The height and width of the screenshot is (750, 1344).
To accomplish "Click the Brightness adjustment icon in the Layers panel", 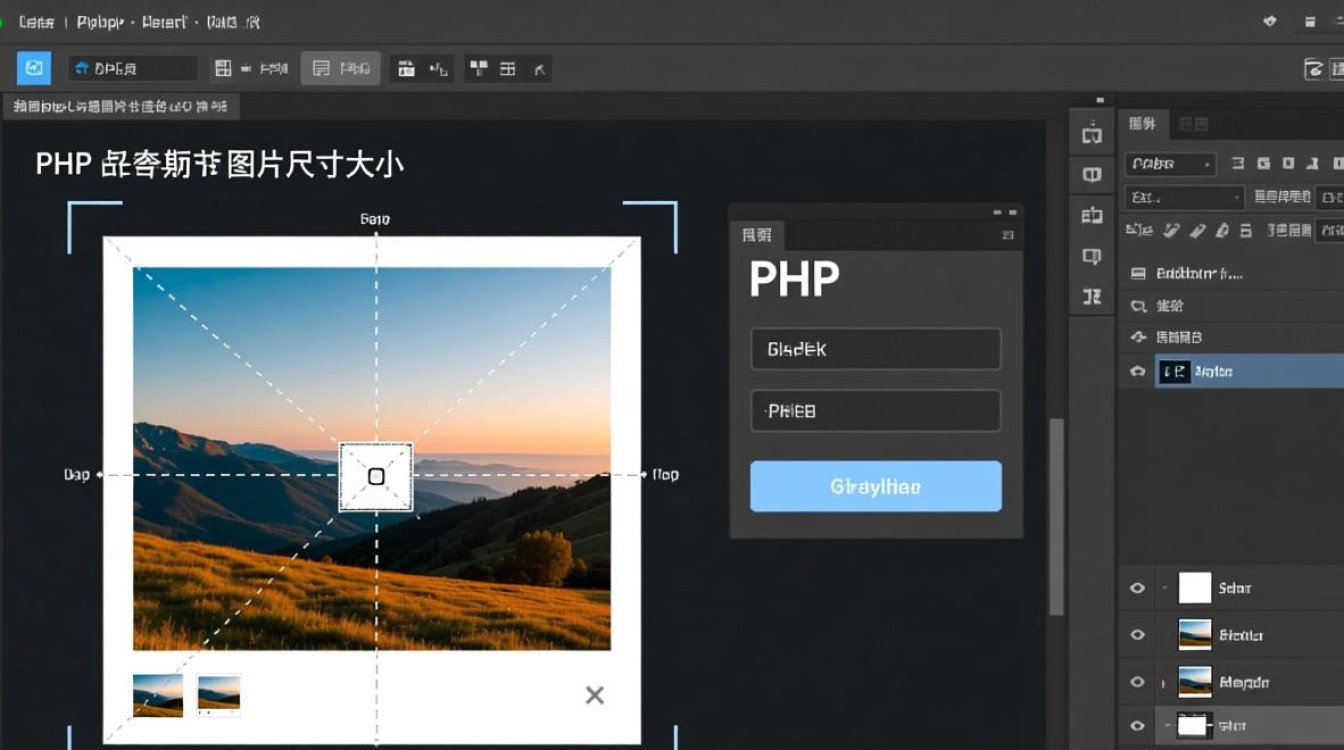I will [x=1137, y=272].
